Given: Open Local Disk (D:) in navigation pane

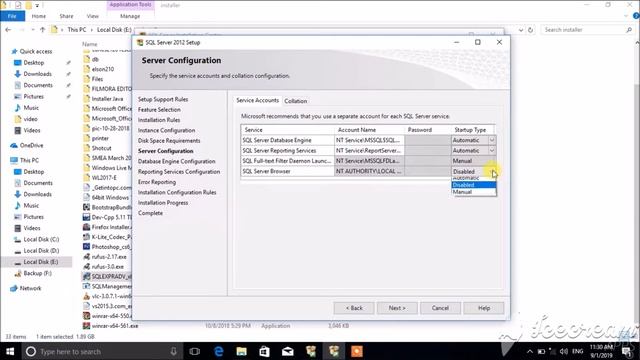Looking at the screenshot, I should (x=41, y=251).
